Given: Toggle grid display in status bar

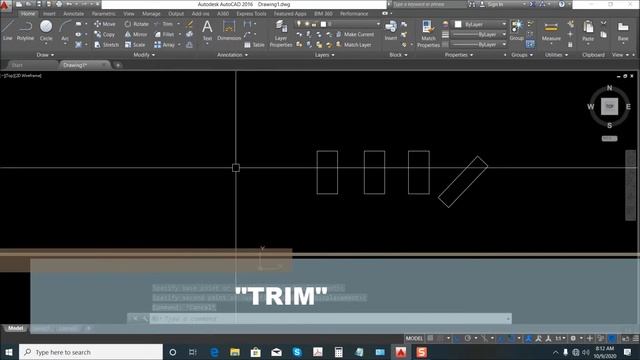Looking at the screenshot, I should click(x=430, y=338).
